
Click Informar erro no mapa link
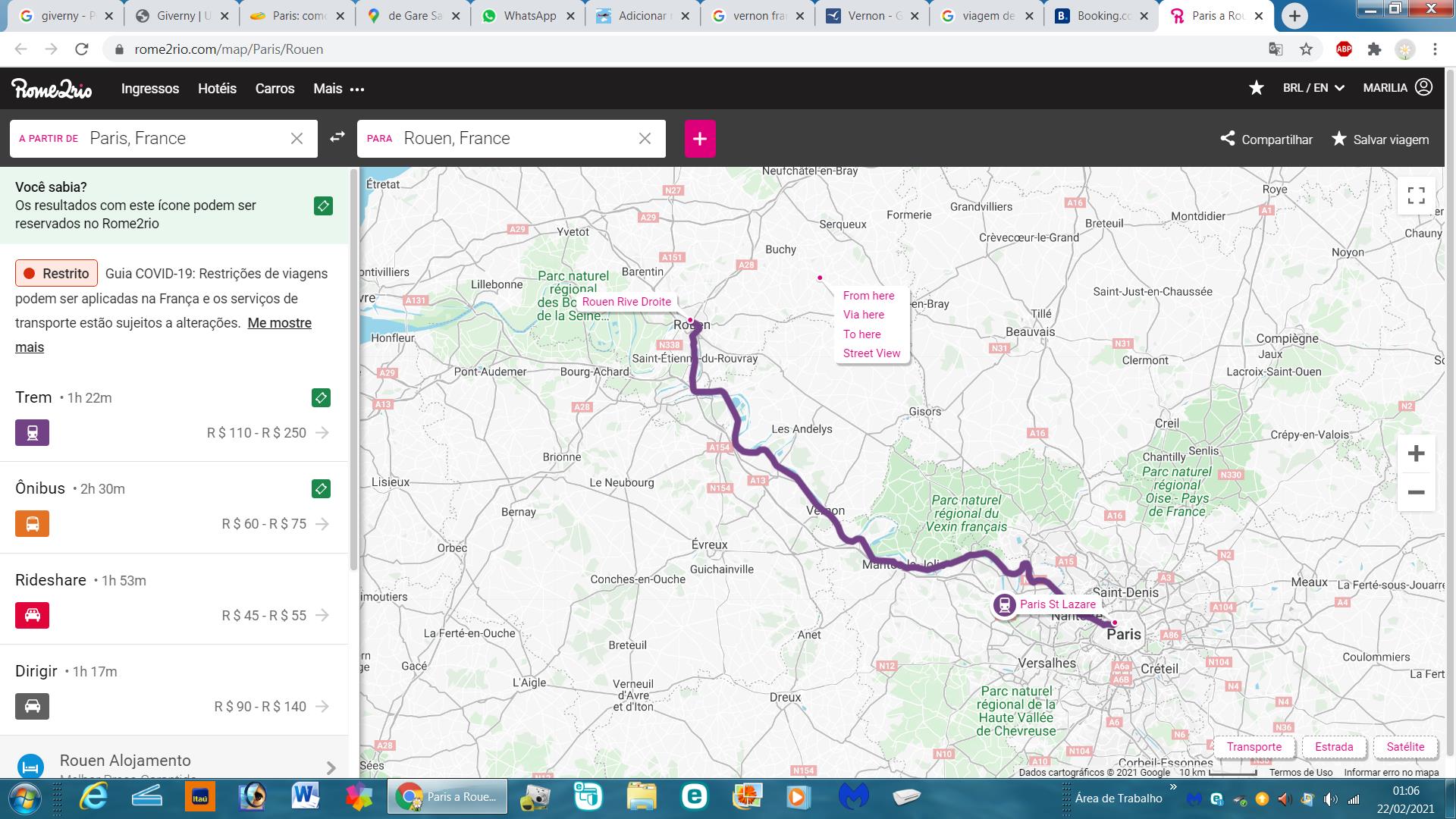pos(1391,772)
